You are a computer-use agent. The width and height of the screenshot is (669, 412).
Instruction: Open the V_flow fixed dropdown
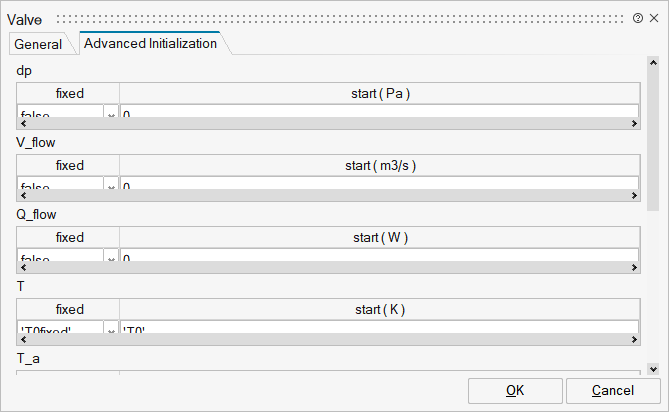(111, 184)
